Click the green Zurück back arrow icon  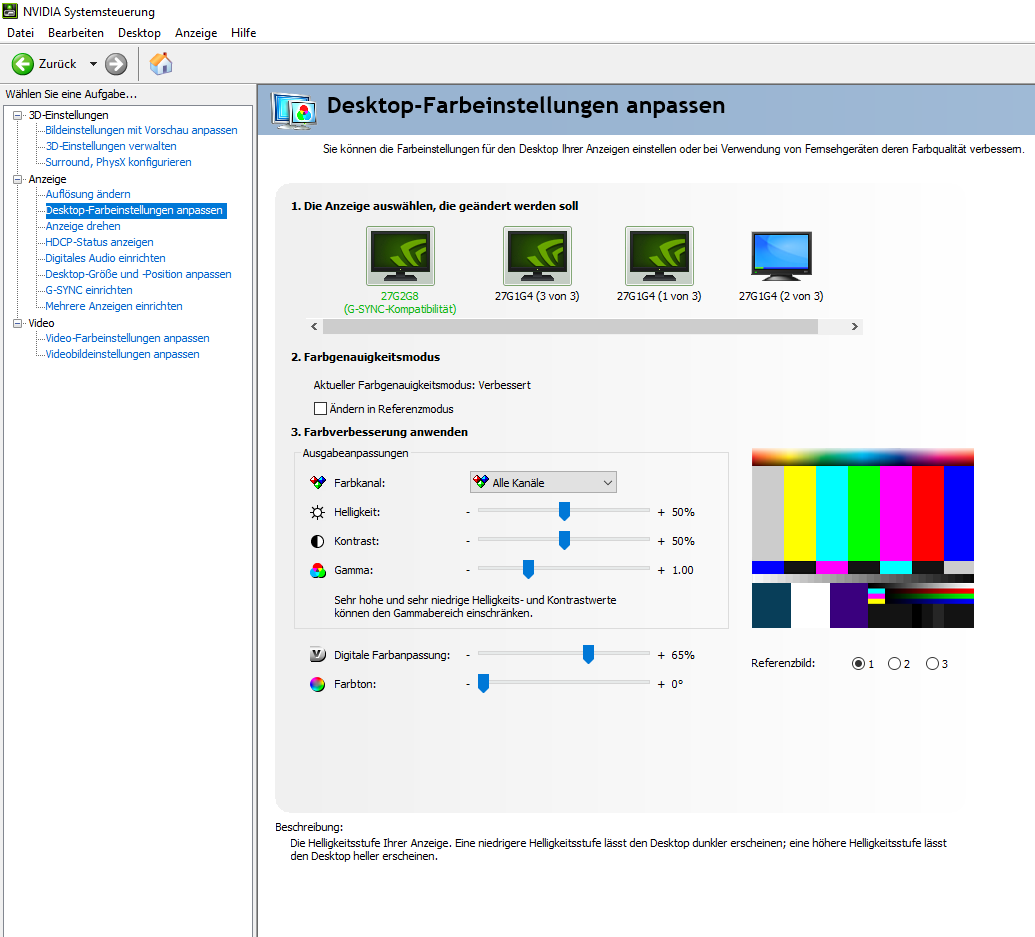tap(22, 64)
